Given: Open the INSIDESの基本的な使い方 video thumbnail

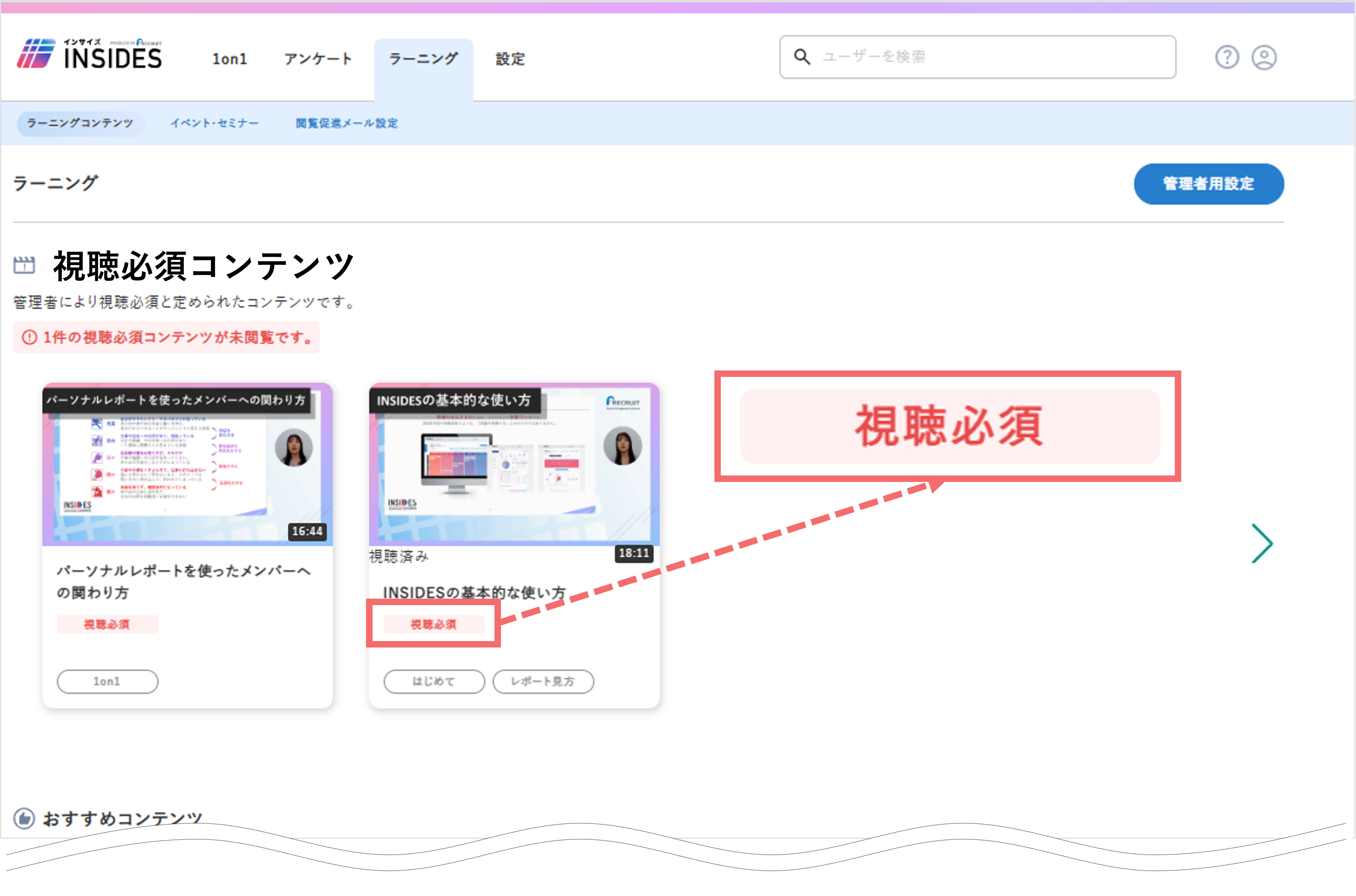Looking at the screenshot, I should click(x=514, y=464).
